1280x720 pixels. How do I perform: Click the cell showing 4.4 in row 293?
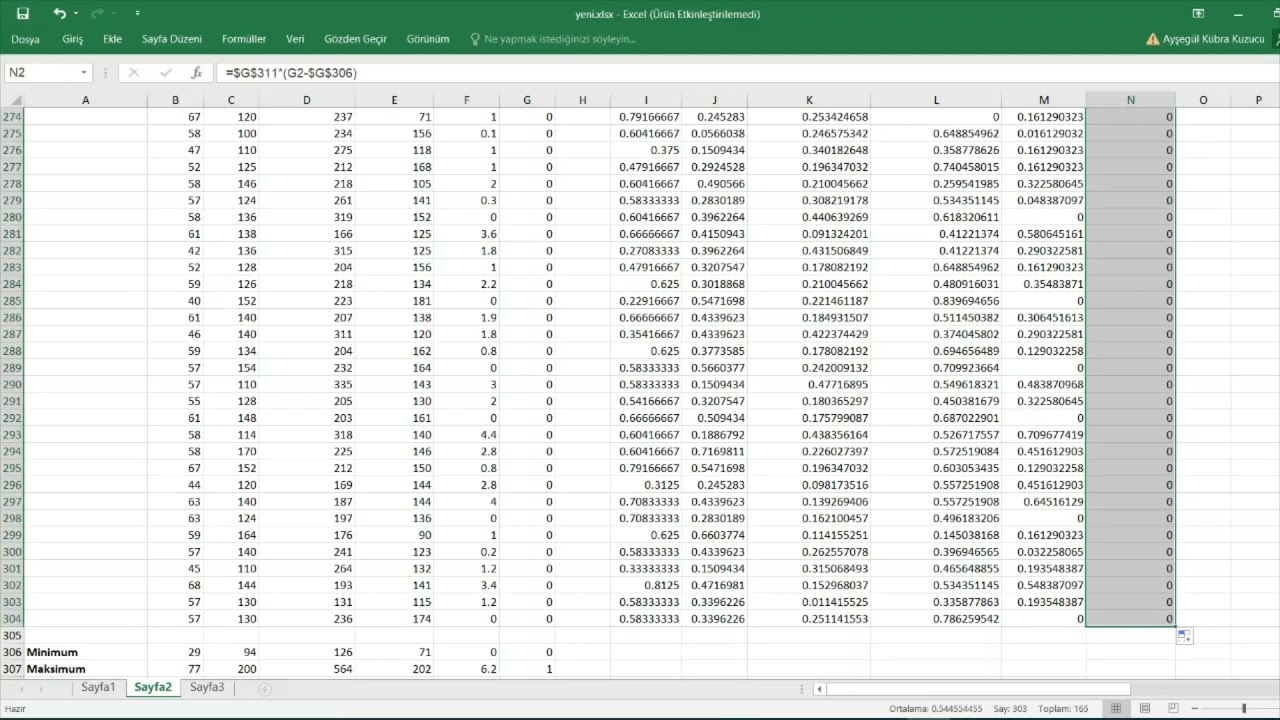(466, 435)
